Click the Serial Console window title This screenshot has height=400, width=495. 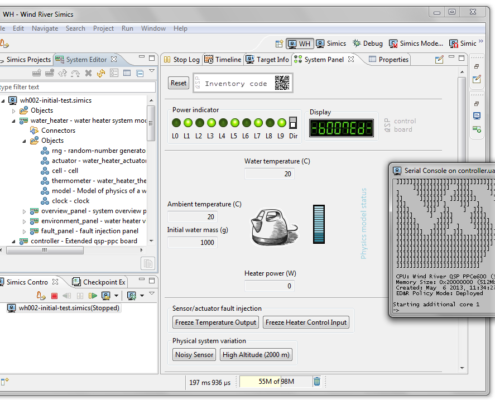[x=449, y=171]
